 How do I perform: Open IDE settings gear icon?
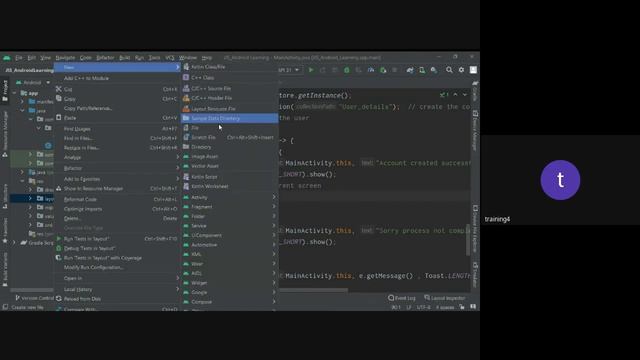point(461,70)
